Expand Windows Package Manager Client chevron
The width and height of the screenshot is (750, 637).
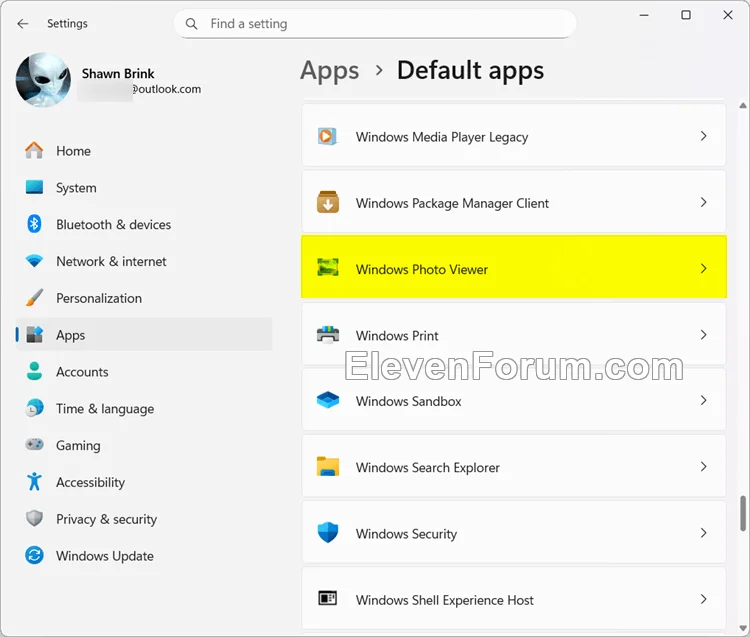click(x=704, y=202)
